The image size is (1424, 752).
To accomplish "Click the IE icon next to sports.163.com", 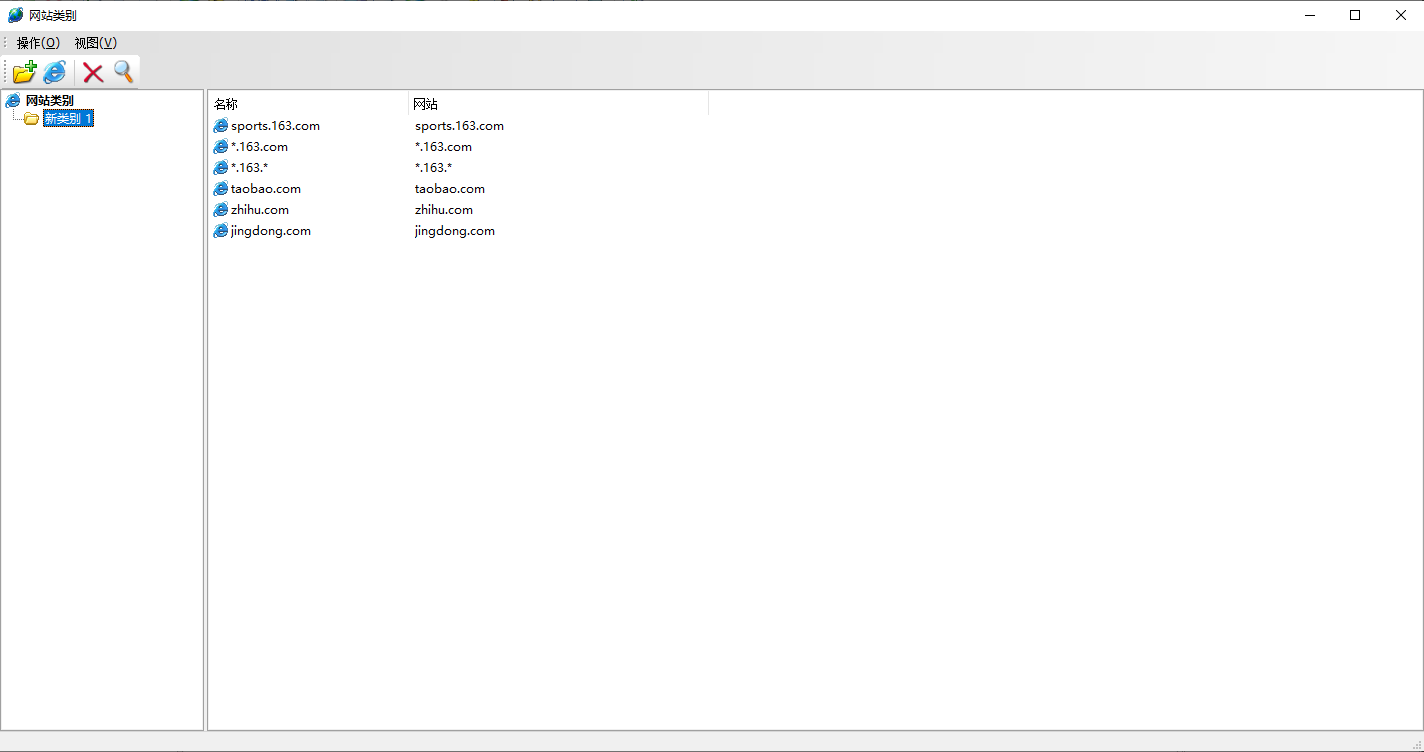I will click(221, 126).
